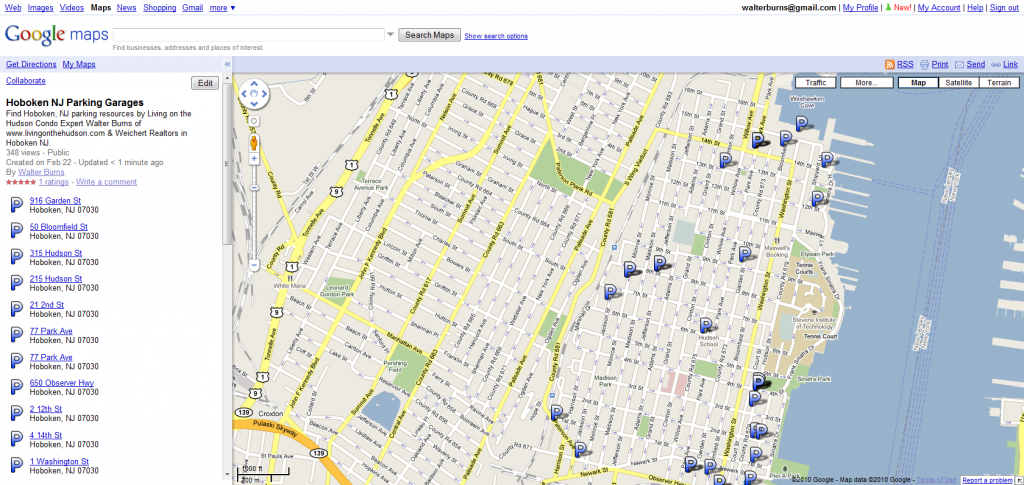
Task: Pan the map up with the arrow control
Action: click(x=254, y=85)
